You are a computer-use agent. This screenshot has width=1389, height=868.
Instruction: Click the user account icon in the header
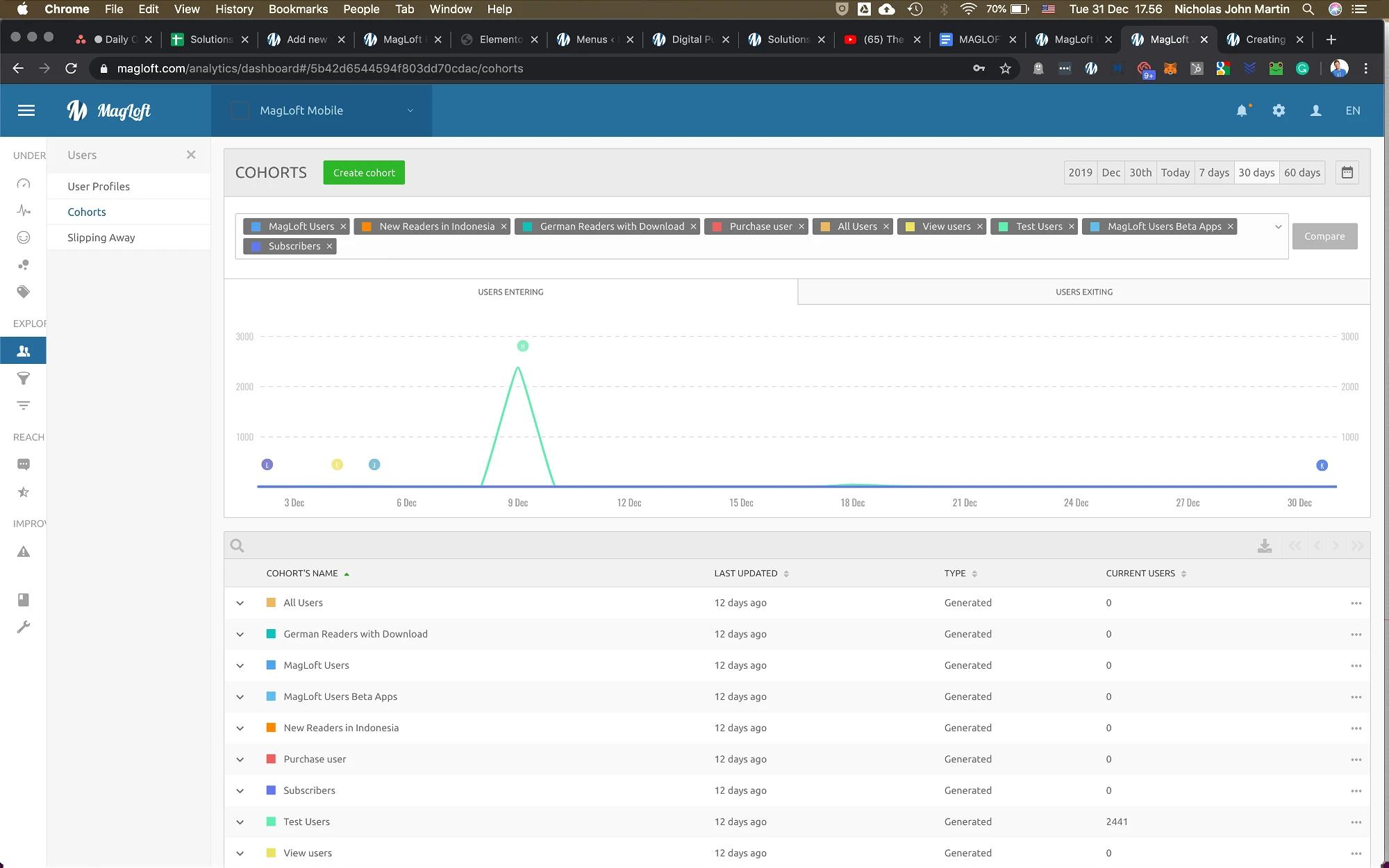click(1315, 110)
